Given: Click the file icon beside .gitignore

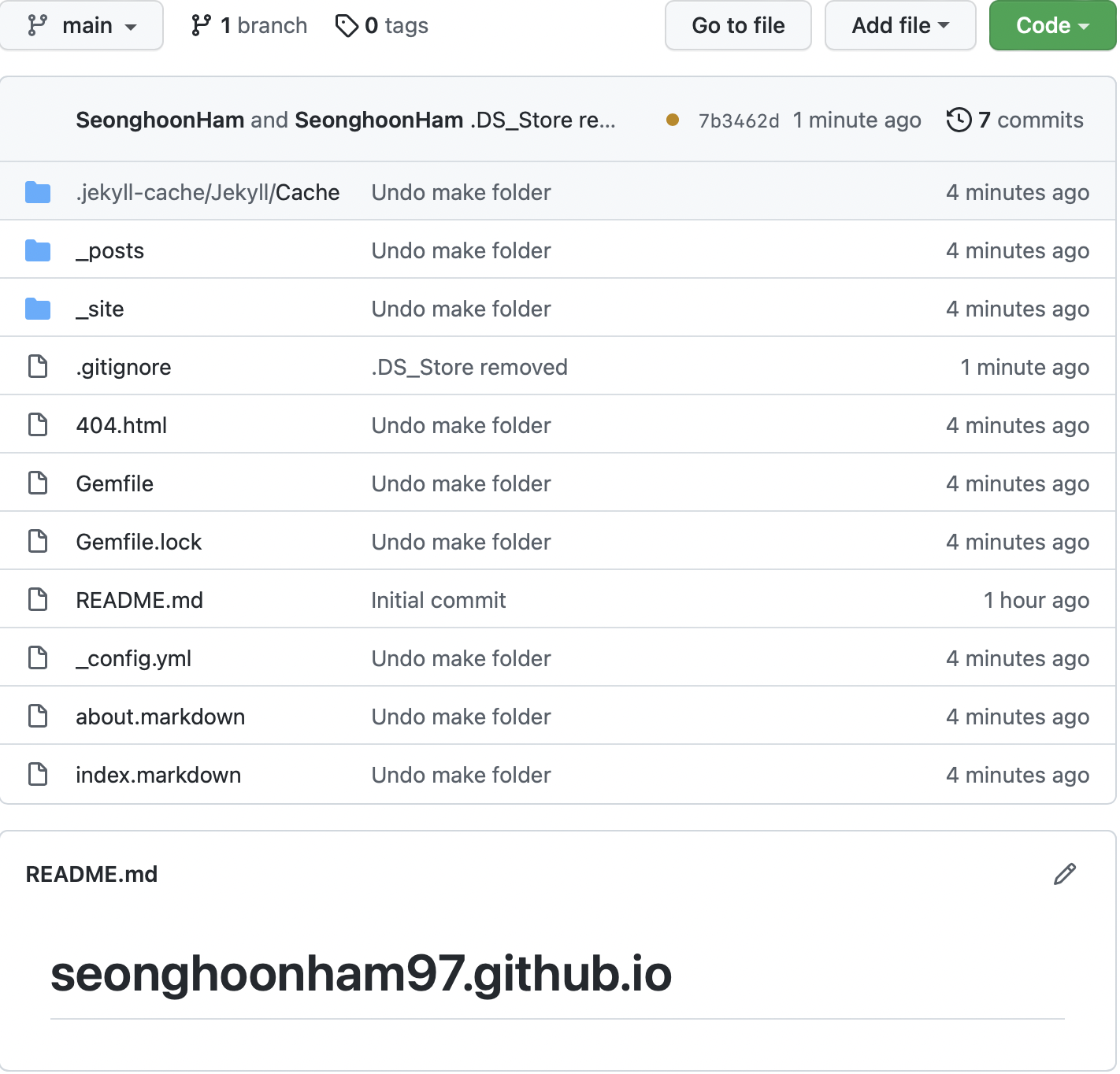Looking at the screenshot, I should 38,366.
